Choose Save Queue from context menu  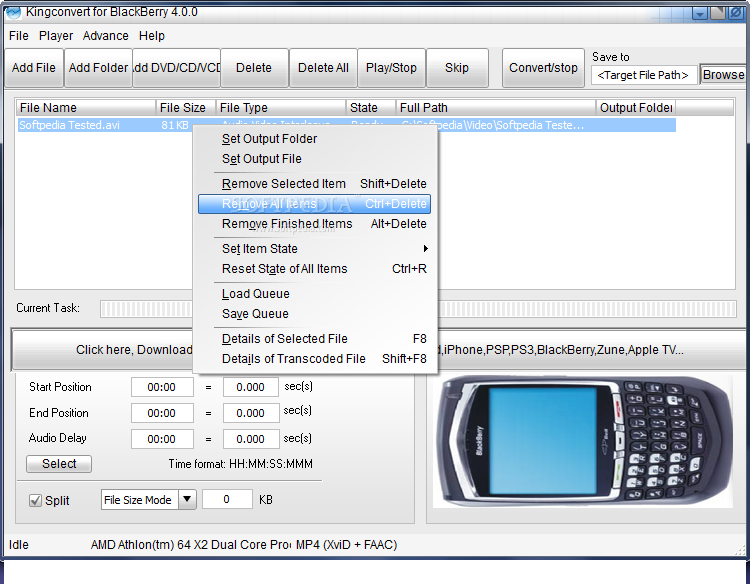point(314,314)
